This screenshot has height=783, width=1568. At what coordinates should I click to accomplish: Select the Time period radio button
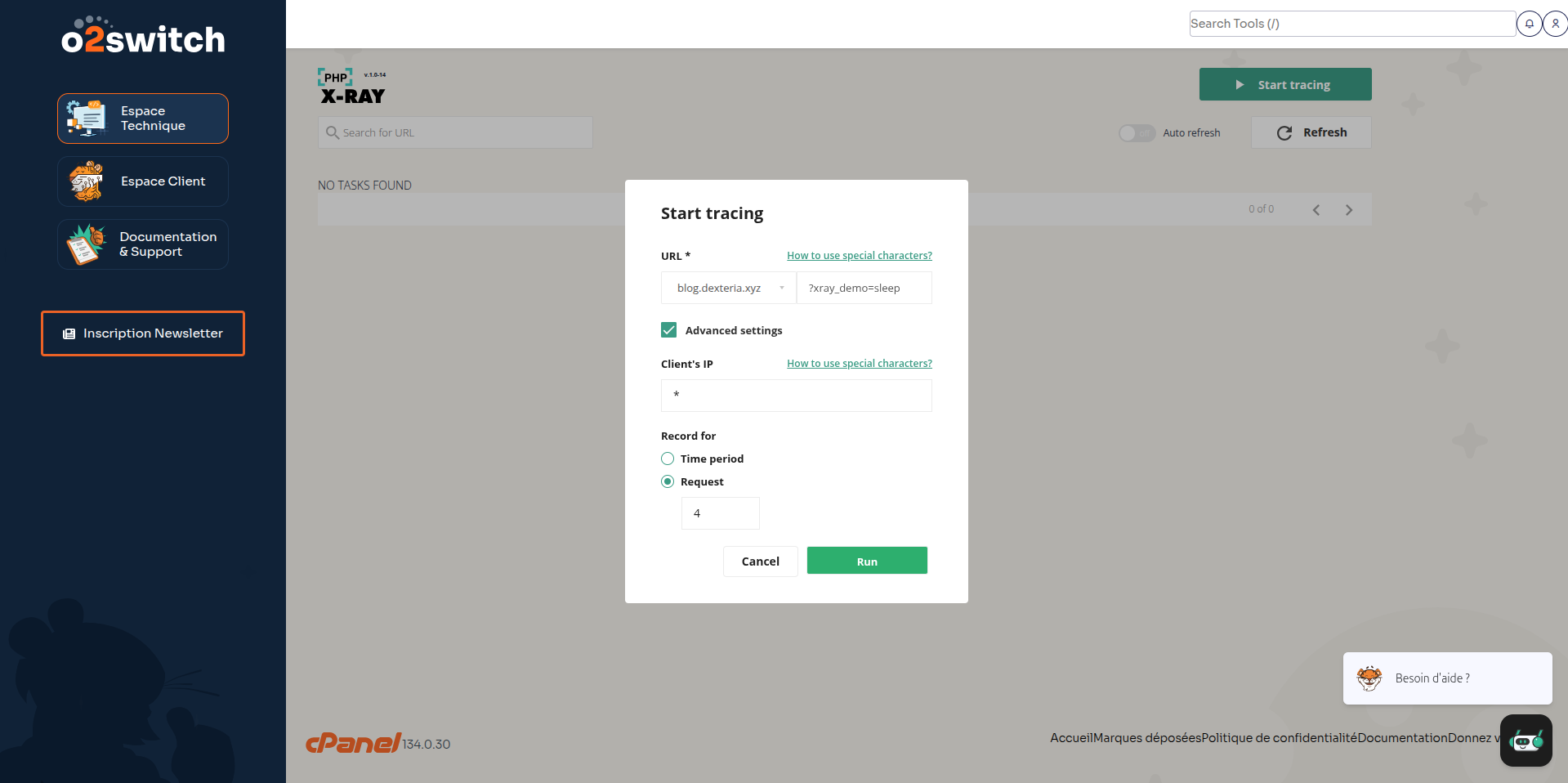coord(668,459)
